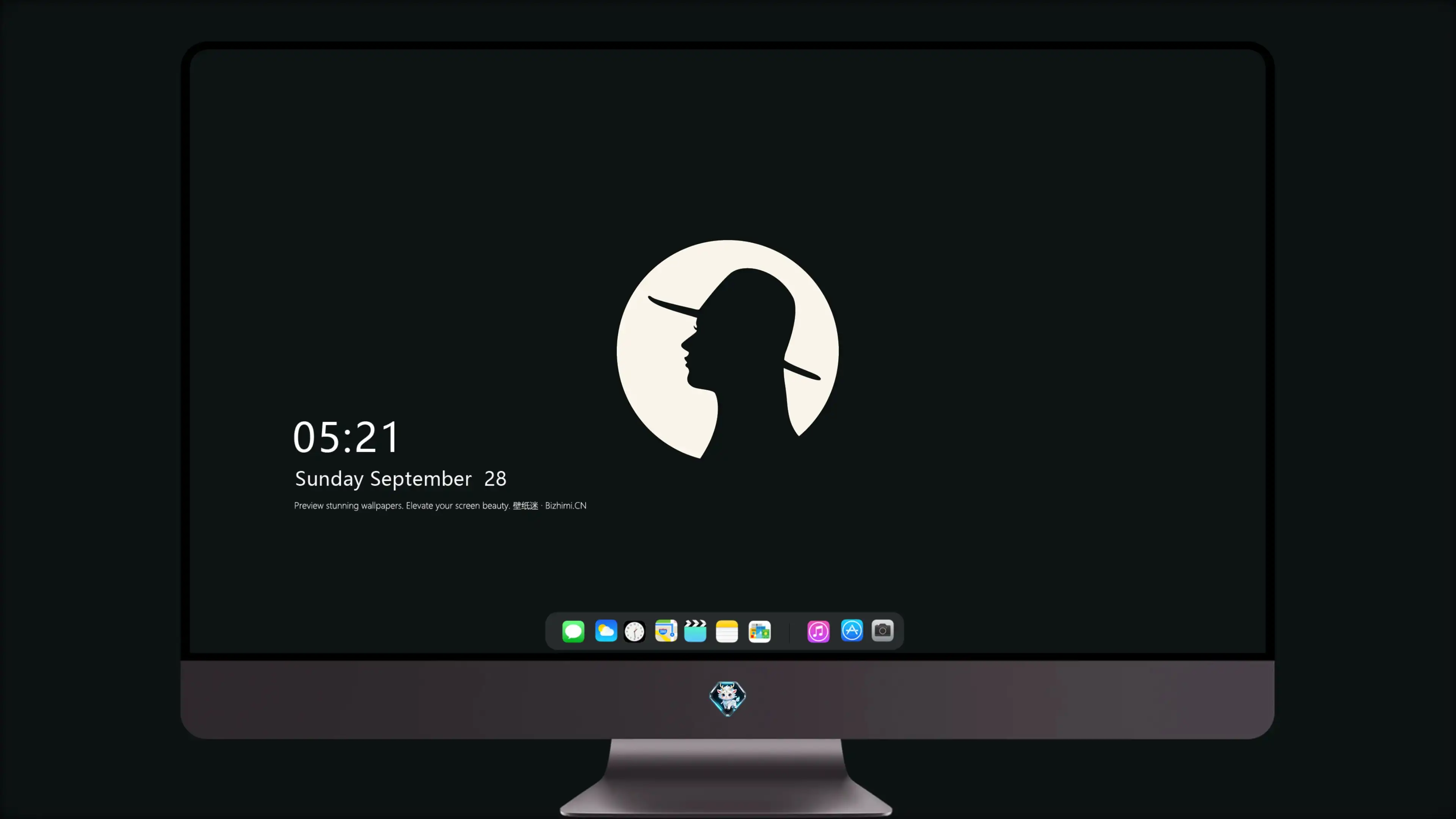Open the blue App Store icon

coord(852,630)
